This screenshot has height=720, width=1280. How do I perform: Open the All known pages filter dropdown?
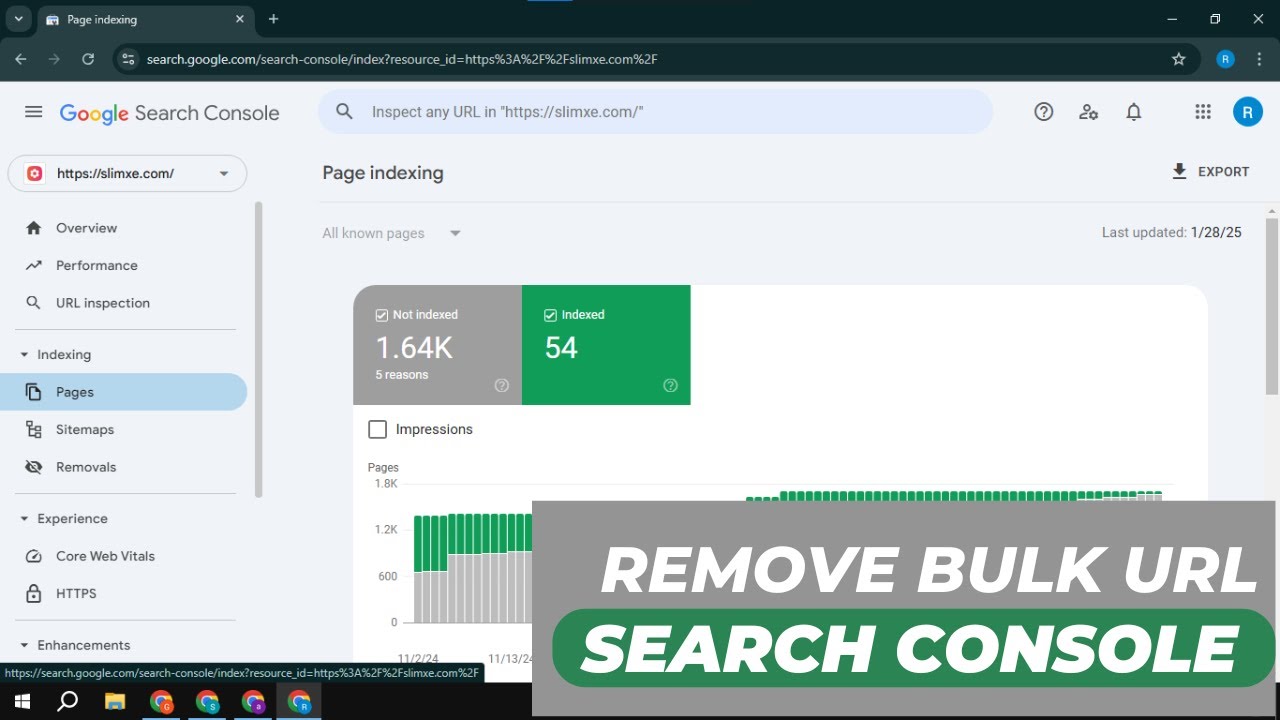(x=392, y=233)
